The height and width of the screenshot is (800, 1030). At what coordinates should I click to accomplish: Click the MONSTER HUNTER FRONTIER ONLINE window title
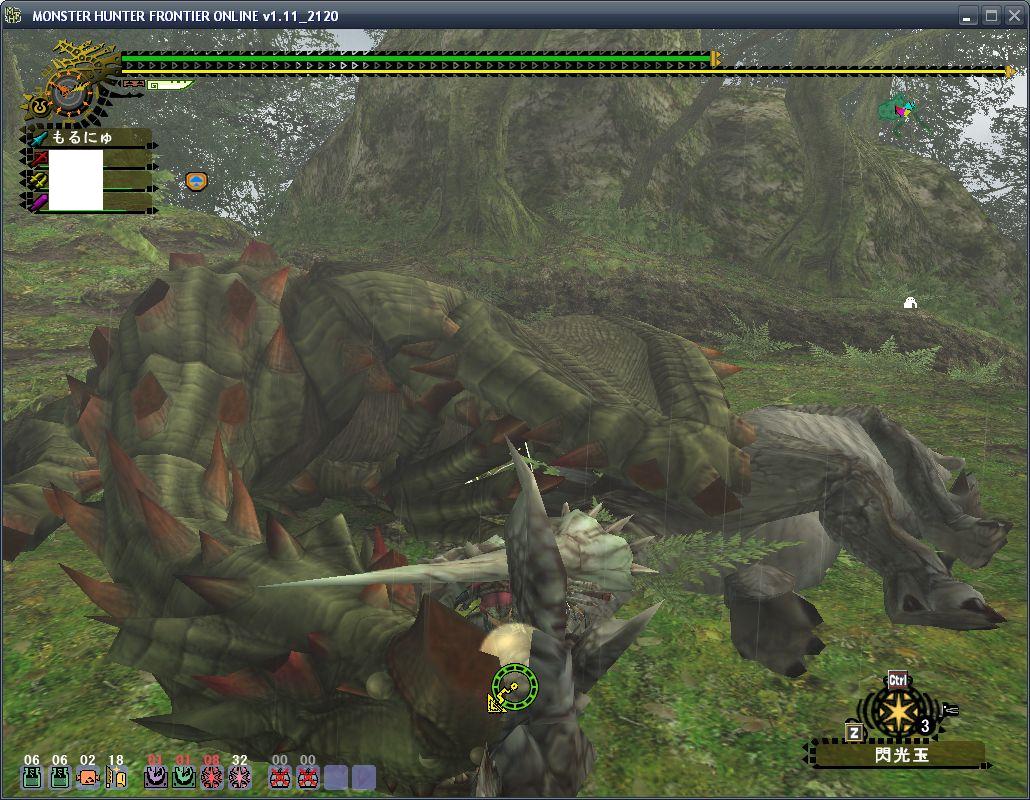click(x=185, y=16)
